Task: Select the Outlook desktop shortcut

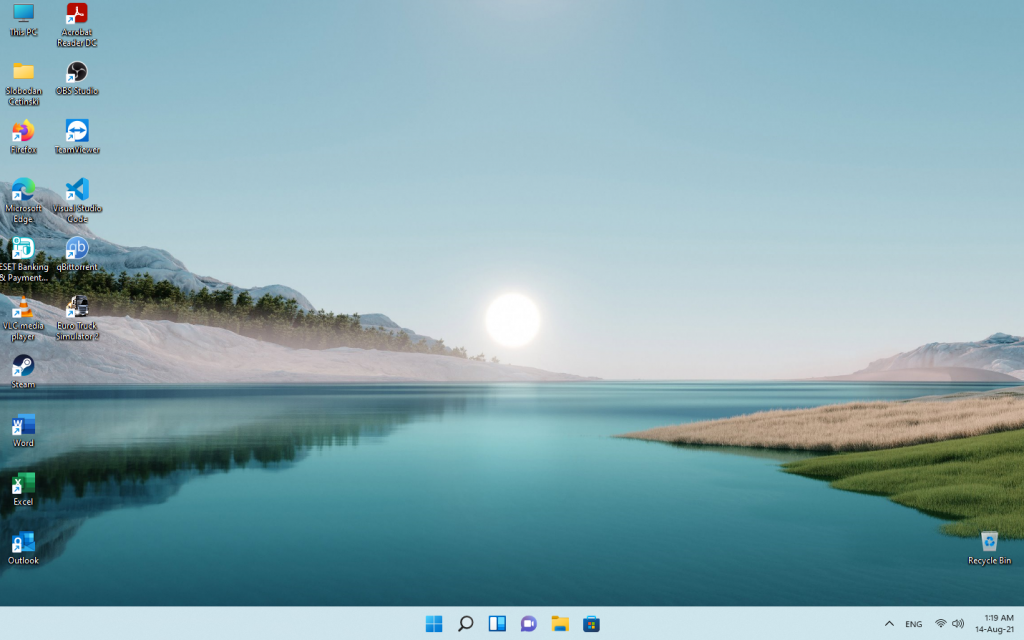Action: coord(23,542)
